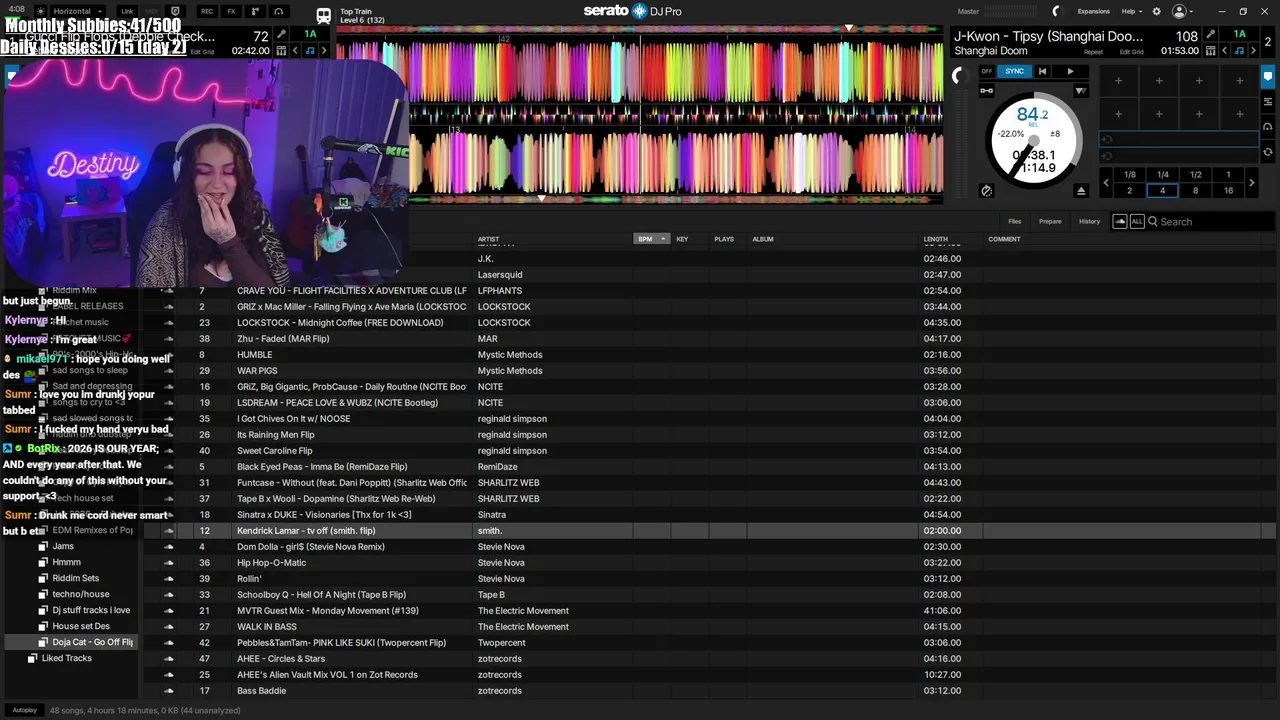Screen dimensions: 1280x720
Task: Open the Liked Tracks playlist
Action: point(67,658)
